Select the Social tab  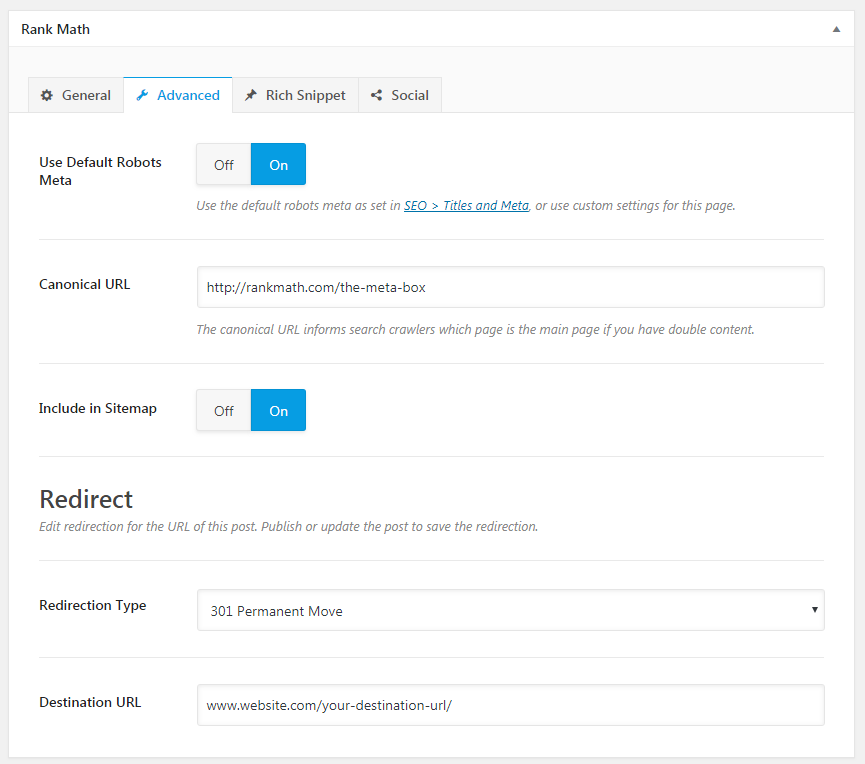(x=400, y=95)
